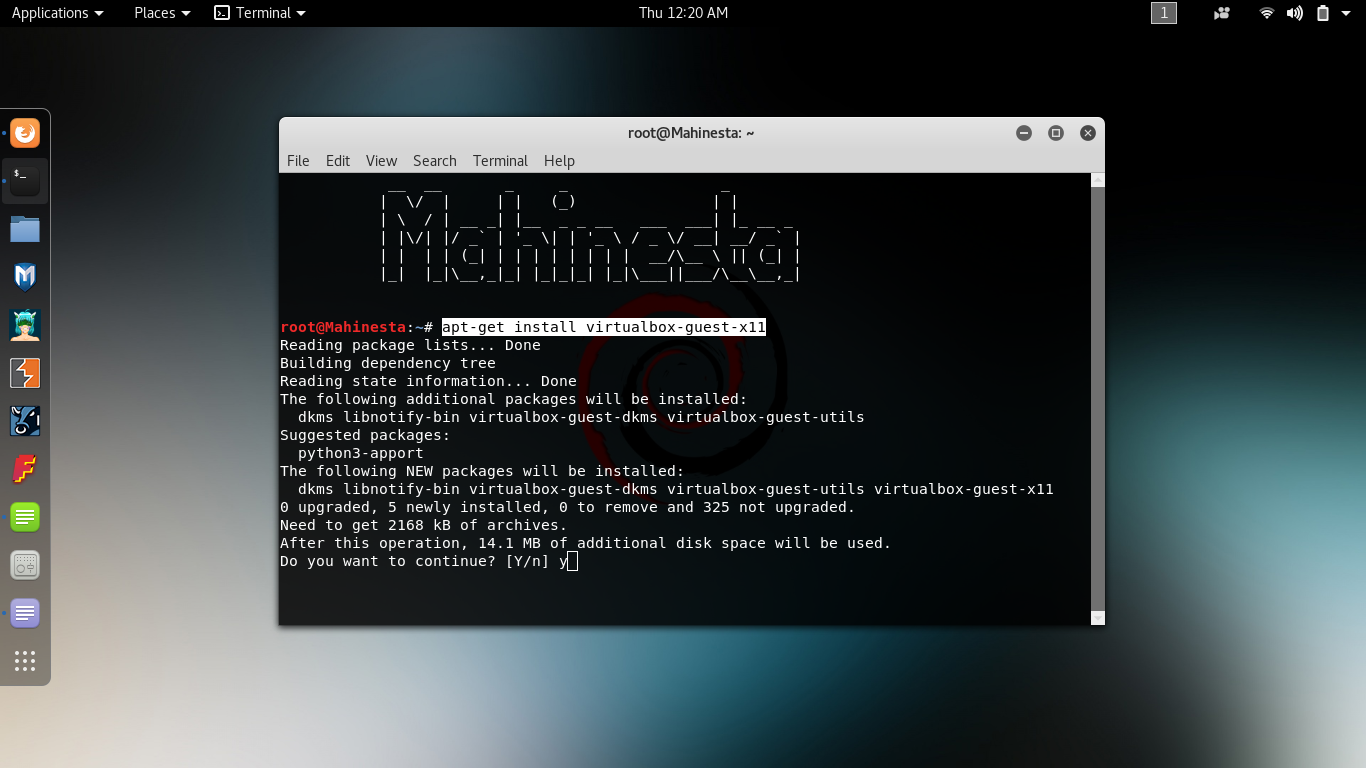Viewport: 1366px width, 768px height.
Task: Click 'Do you want to continue?' line
Action: tap(424, 561)
